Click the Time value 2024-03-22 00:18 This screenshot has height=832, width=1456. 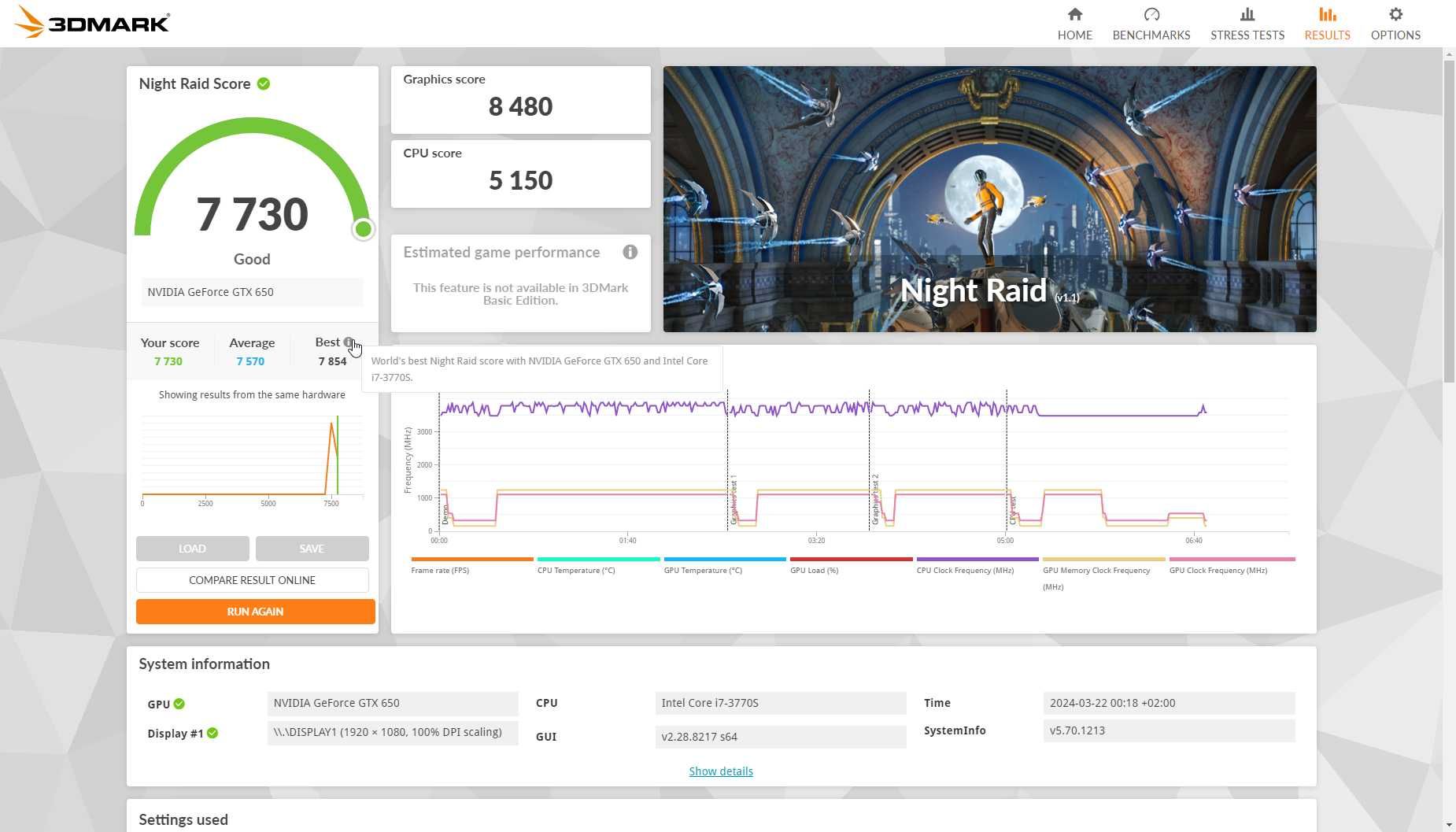(x=1169, y=703)
